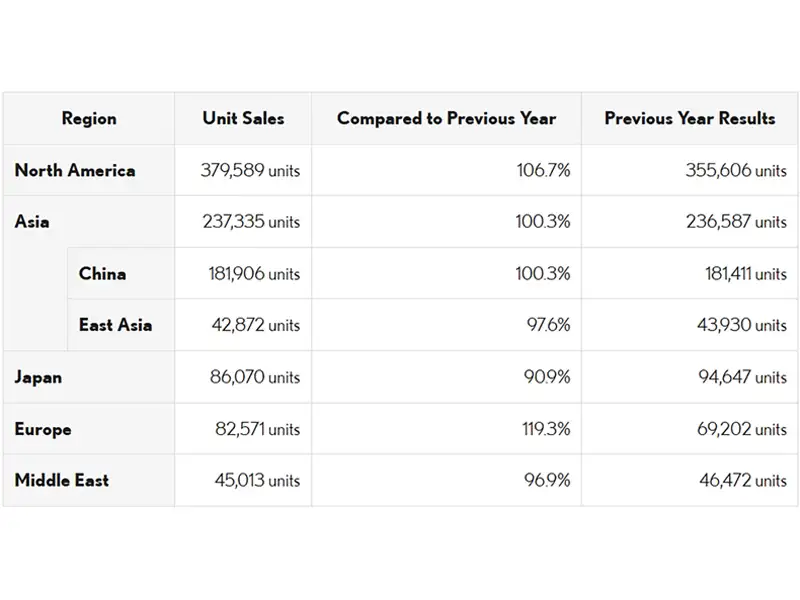Click the China sub-region label
Viewport: 800px width, 600px height.
tap(103, 273)
